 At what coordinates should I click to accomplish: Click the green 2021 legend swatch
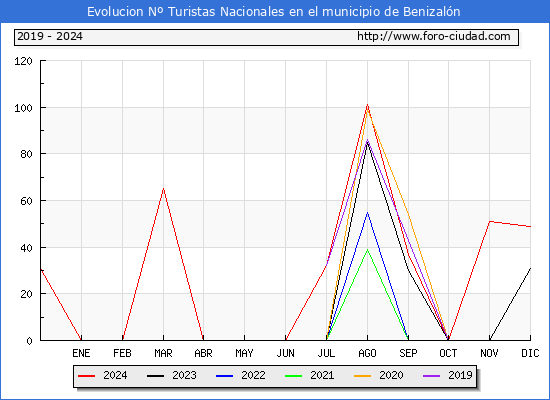coord(294,376)
